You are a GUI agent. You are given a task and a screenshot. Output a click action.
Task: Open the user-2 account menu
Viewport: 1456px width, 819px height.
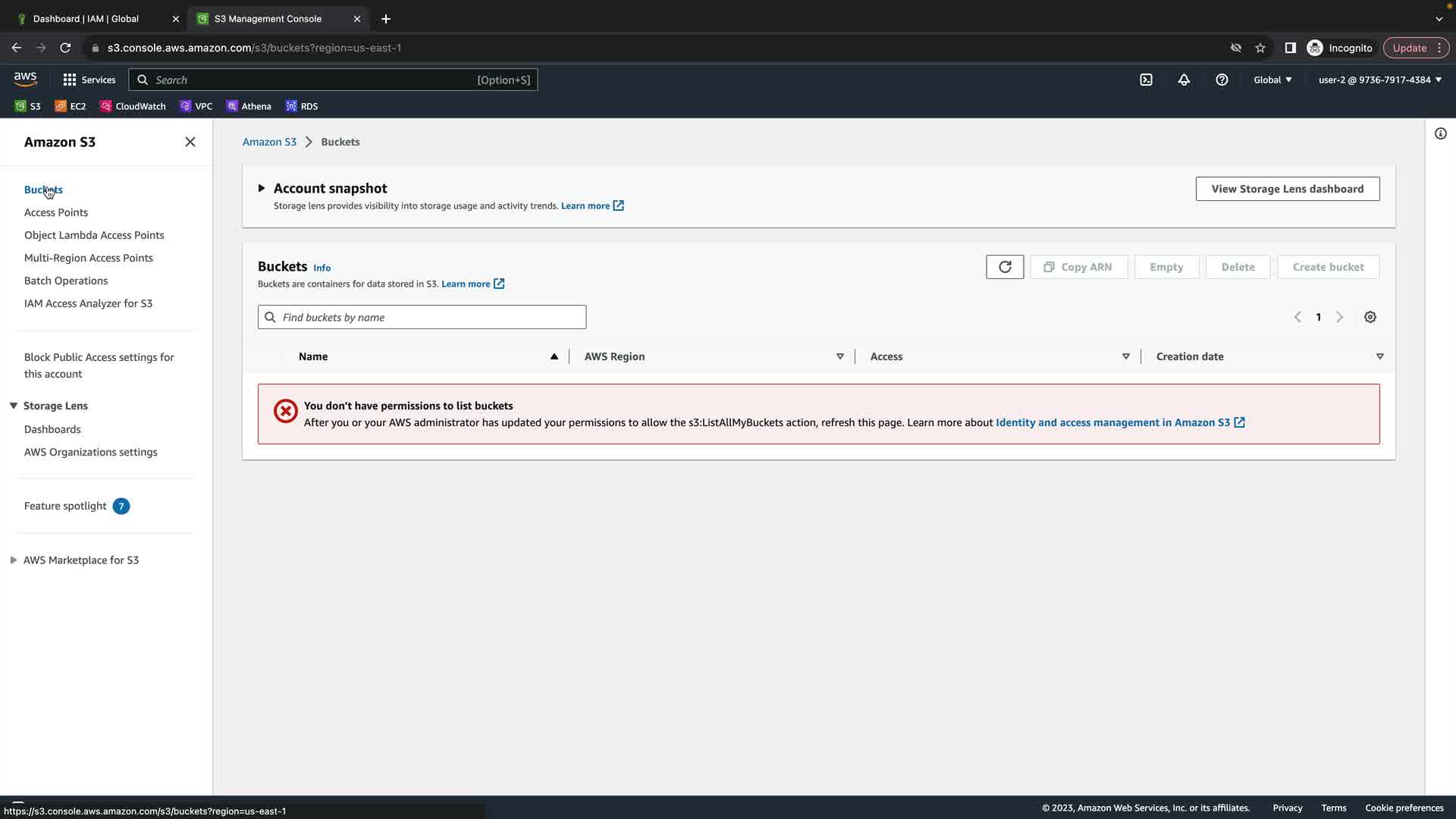click(1379, 80)
